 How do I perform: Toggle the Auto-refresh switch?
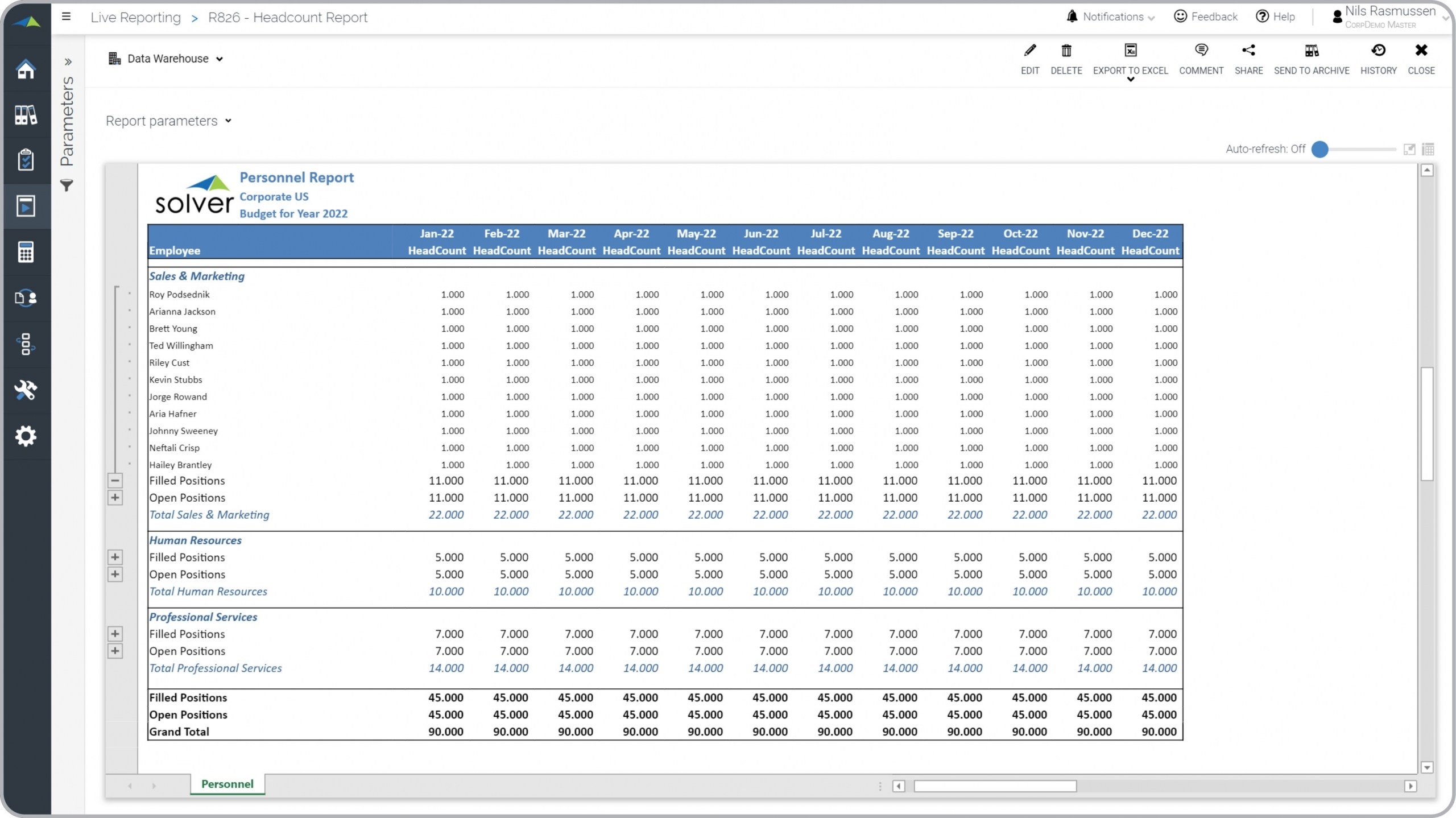pyautogui.click(x=1321, y=149)
